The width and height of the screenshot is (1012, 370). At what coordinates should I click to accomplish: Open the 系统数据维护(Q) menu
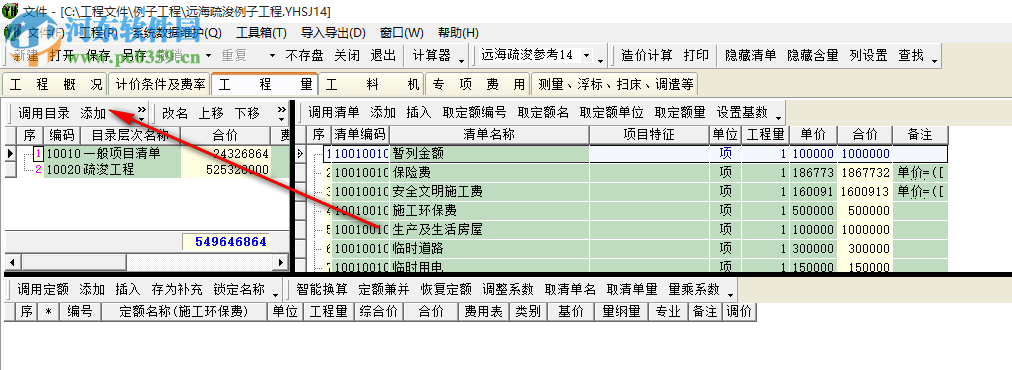click(x=176, y=32)
